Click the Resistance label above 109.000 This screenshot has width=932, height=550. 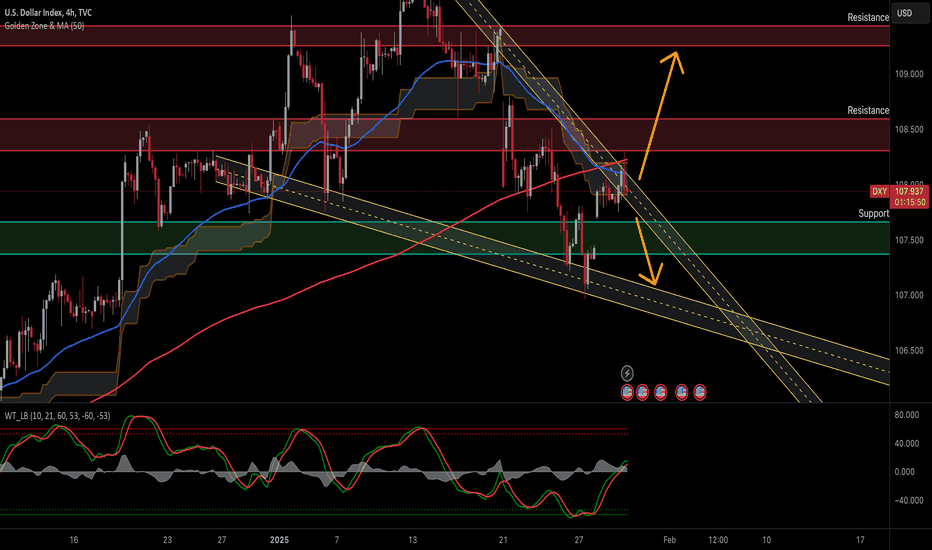(868, 17)
